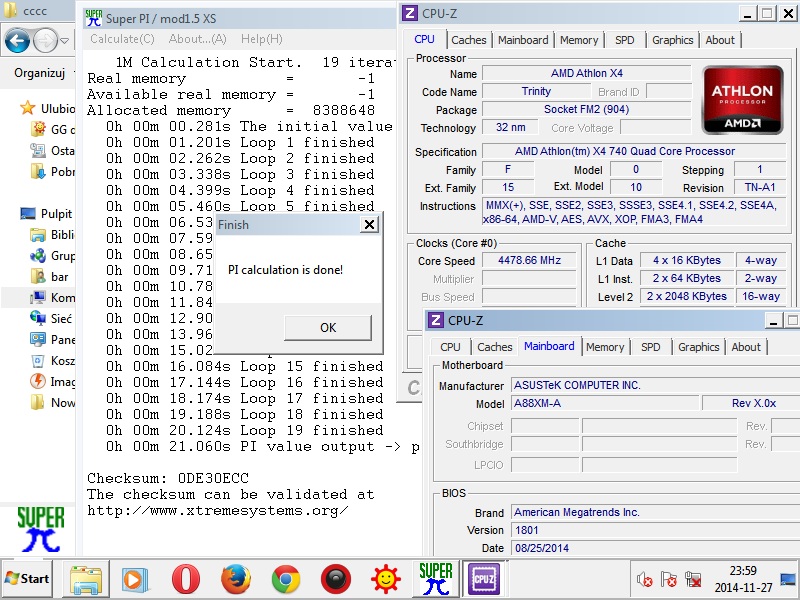The height and width of the screenshot is (600, 800).
Task: Open Firefox browser from taskbar
Action: [x=235, y=579]
